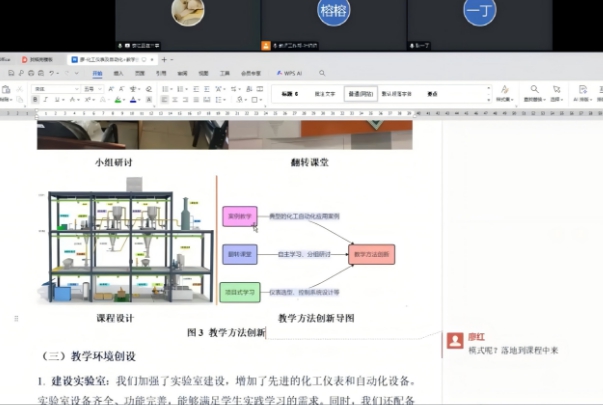
Task: Click the 课程设计 plant diagram image
Action: click(125, 241)
